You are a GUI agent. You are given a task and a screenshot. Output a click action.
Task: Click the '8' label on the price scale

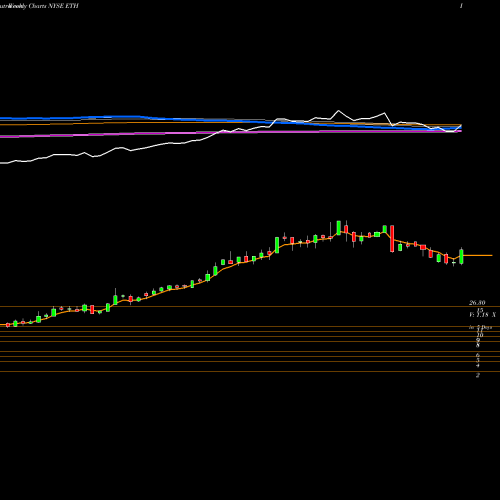(x=478, y=345)
